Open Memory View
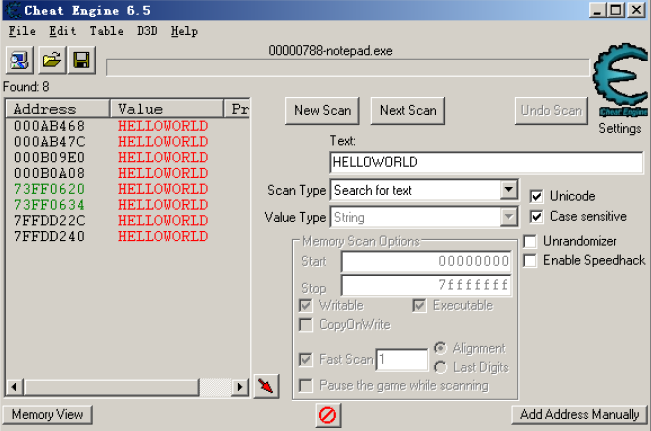Viewport: 651px width, 431px height. tap(47, 415)
